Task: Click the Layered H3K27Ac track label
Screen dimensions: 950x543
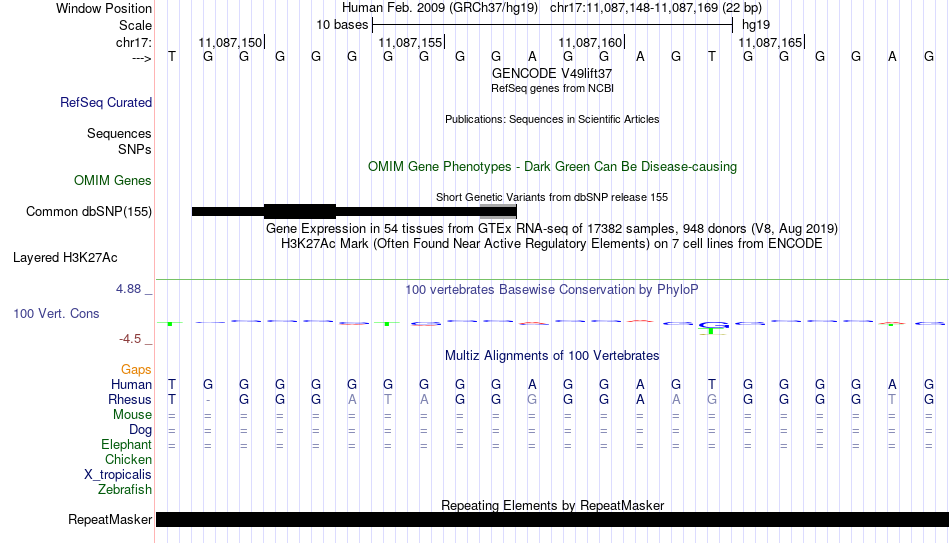Action: coord(65,258)
